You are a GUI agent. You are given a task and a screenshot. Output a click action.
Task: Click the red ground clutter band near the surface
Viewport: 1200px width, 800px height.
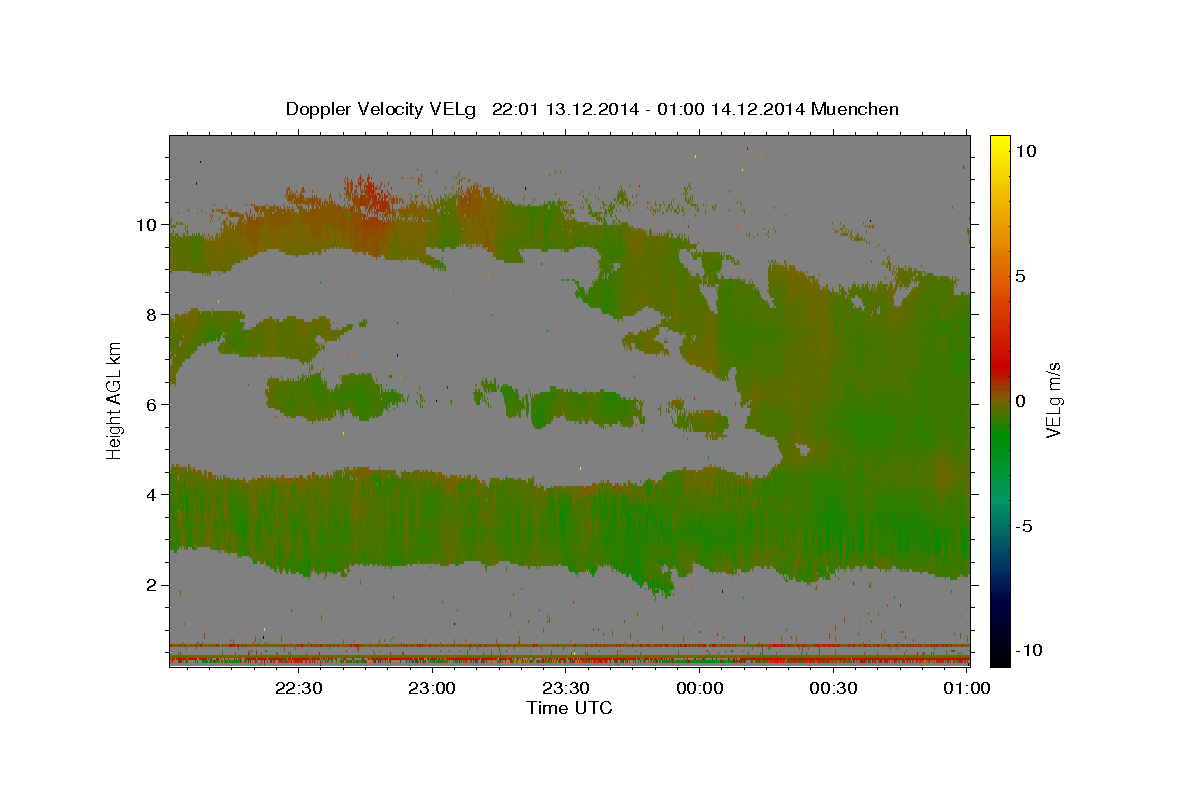[x=569, y=659]
